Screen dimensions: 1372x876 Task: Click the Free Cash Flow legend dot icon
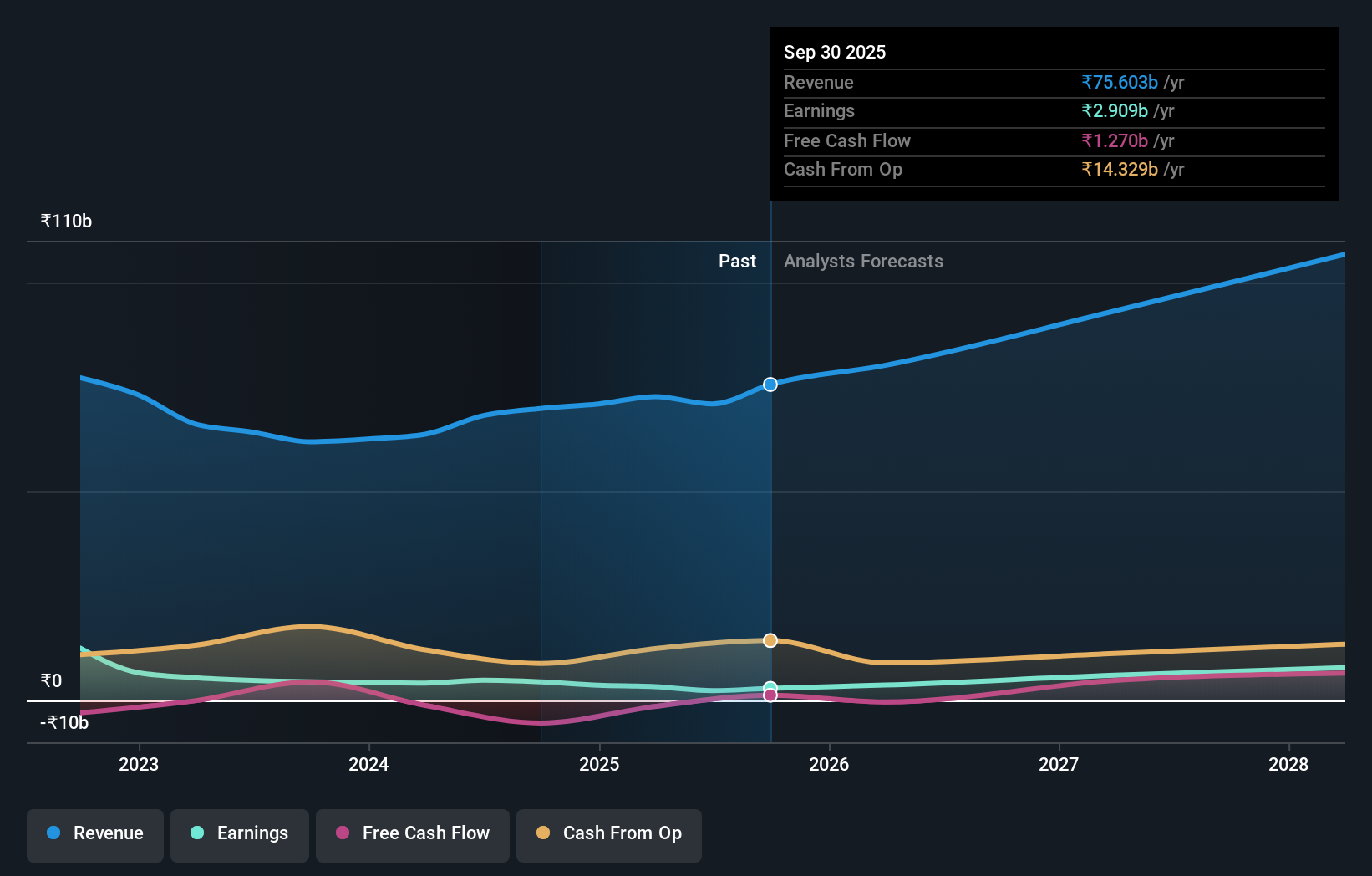click(x=342, y=833)
